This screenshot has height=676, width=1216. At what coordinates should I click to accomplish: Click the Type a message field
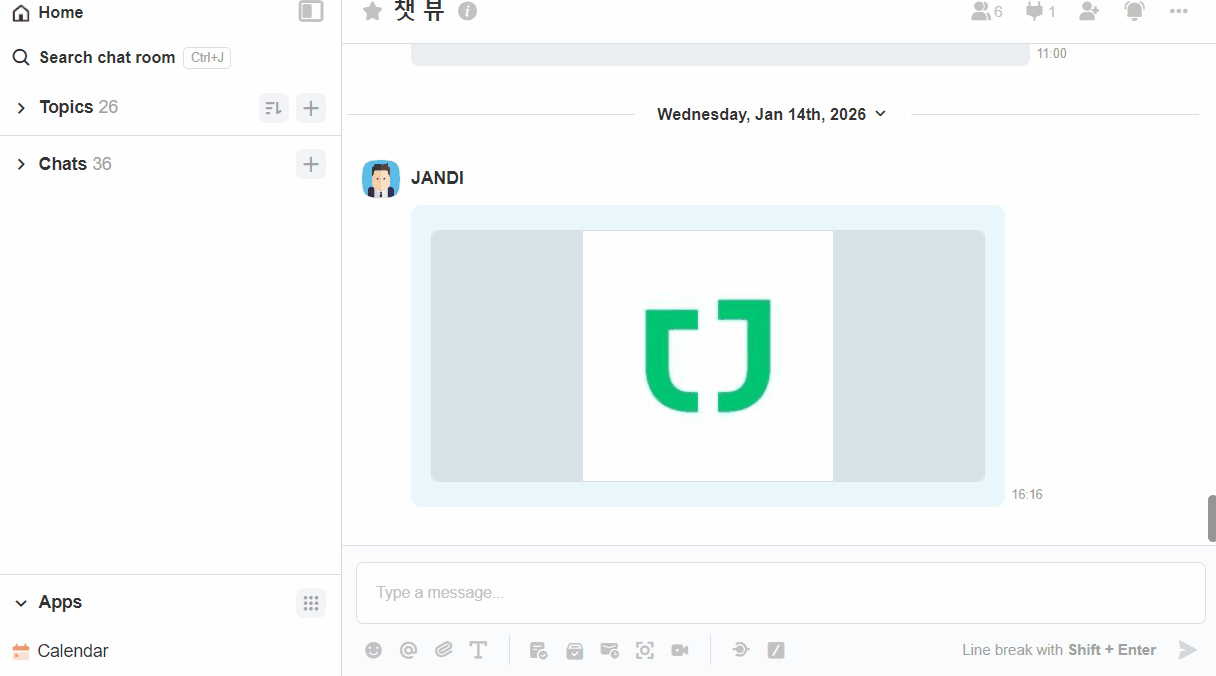click(x=781, y=593)
